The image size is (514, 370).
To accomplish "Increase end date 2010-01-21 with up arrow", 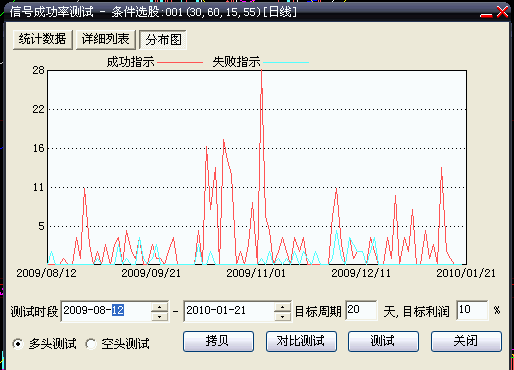I will pos(282,307).
